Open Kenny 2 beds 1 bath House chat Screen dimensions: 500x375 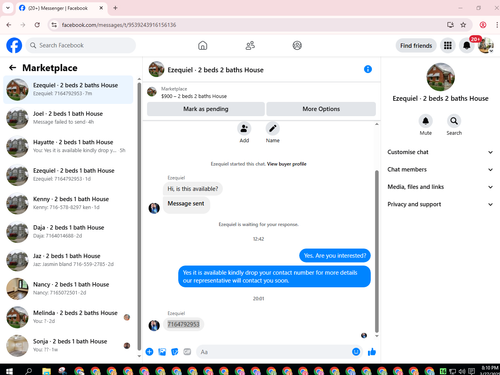68,203
